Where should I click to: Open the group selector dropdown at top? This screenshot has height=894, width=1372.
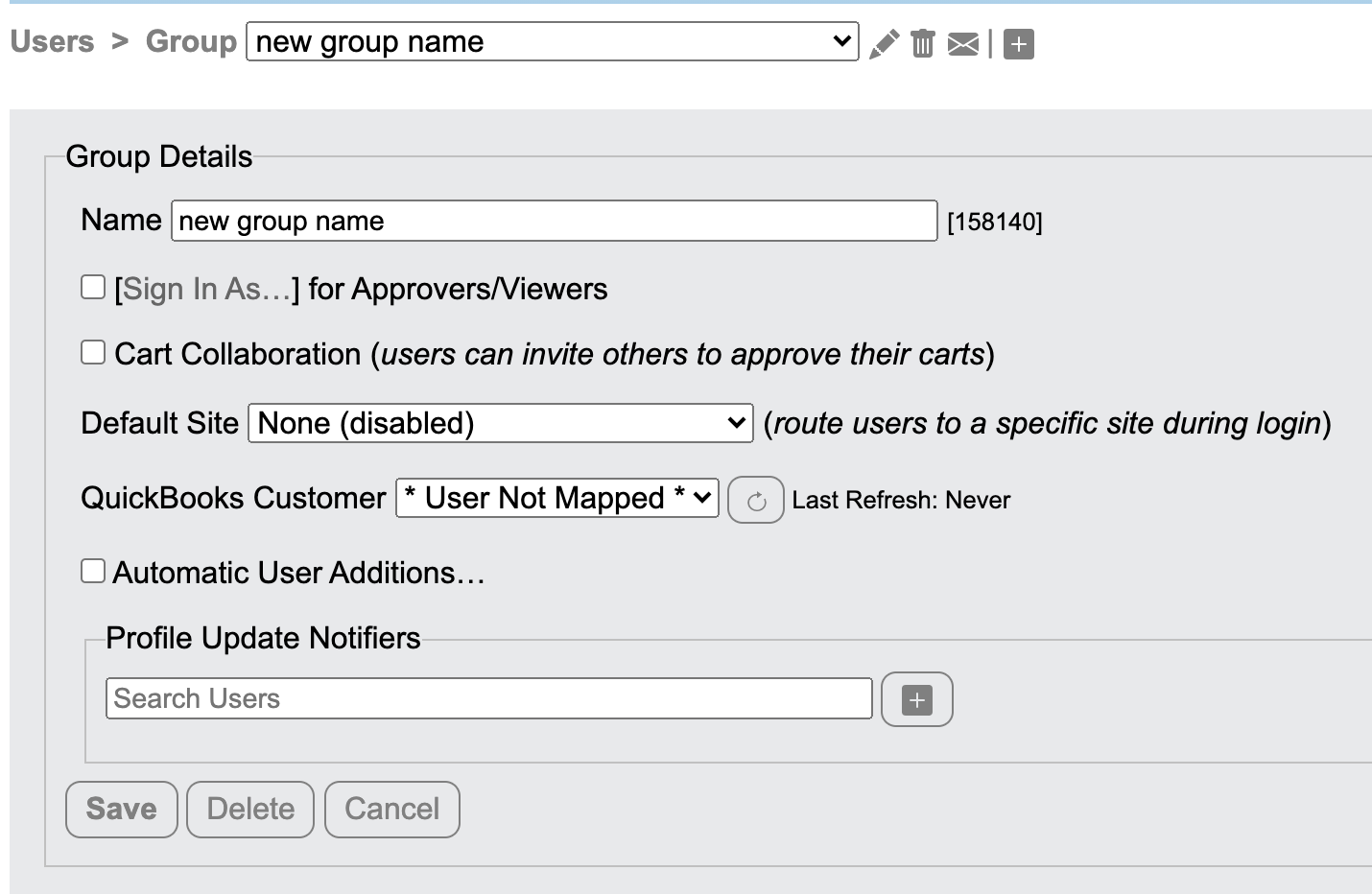tap(552, 41)
